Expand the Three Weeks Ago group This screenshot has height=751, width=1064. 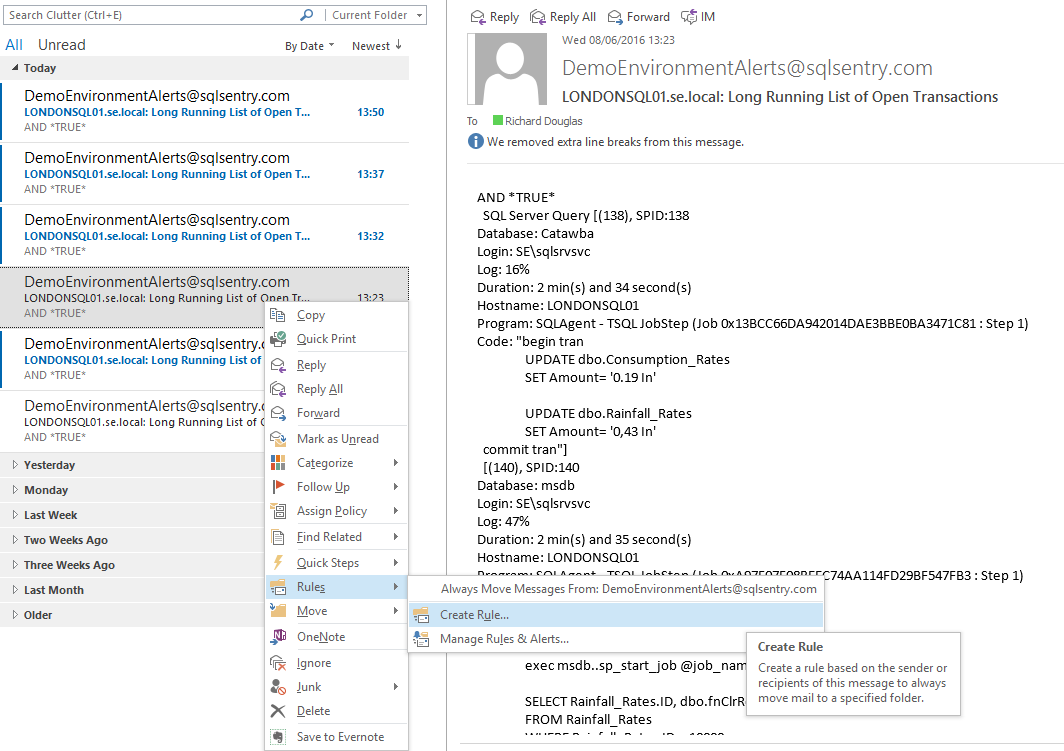point(15,565)
